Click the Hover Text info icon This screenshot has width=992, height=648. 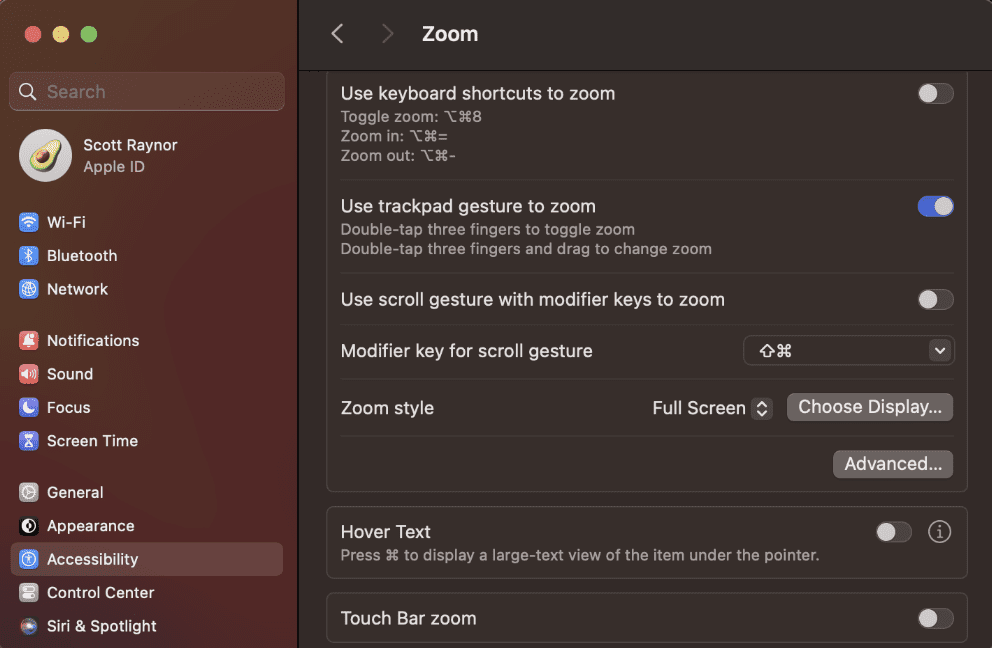click(939, 531)
